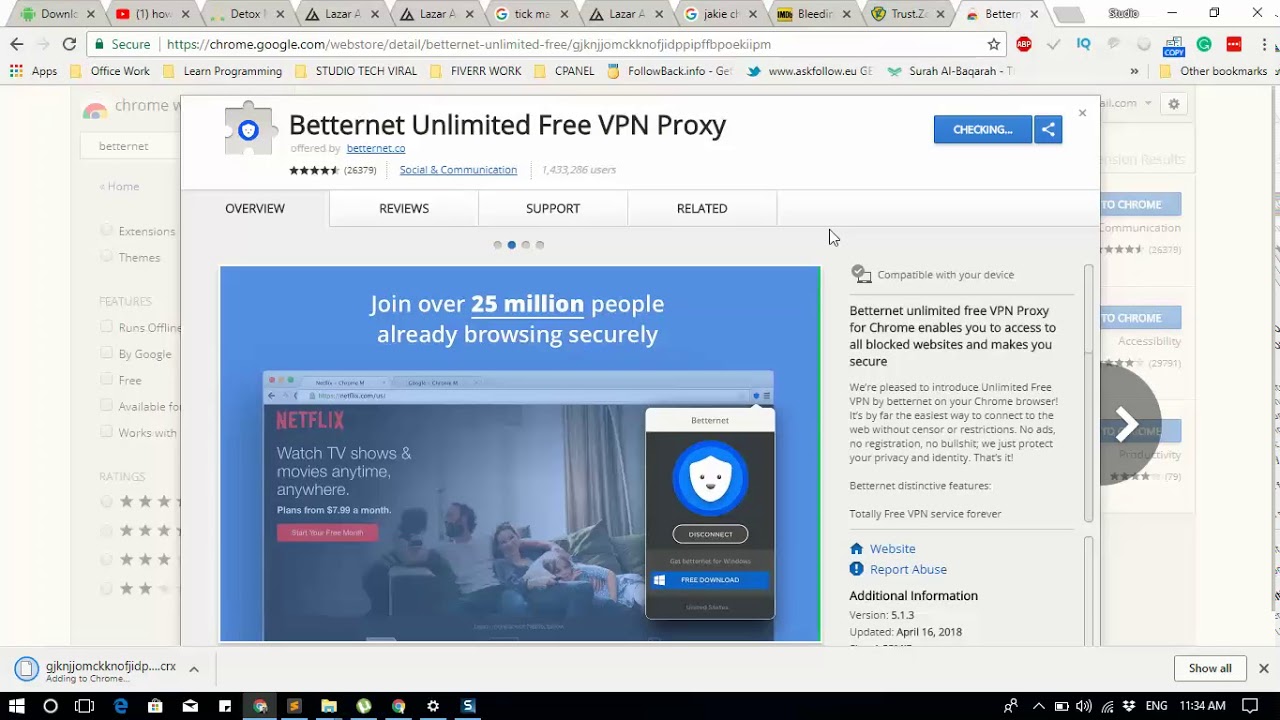Viewport: 1280px width, 720px height.
Task: Open Task View on the taskbar
Action: click(84, 706)
